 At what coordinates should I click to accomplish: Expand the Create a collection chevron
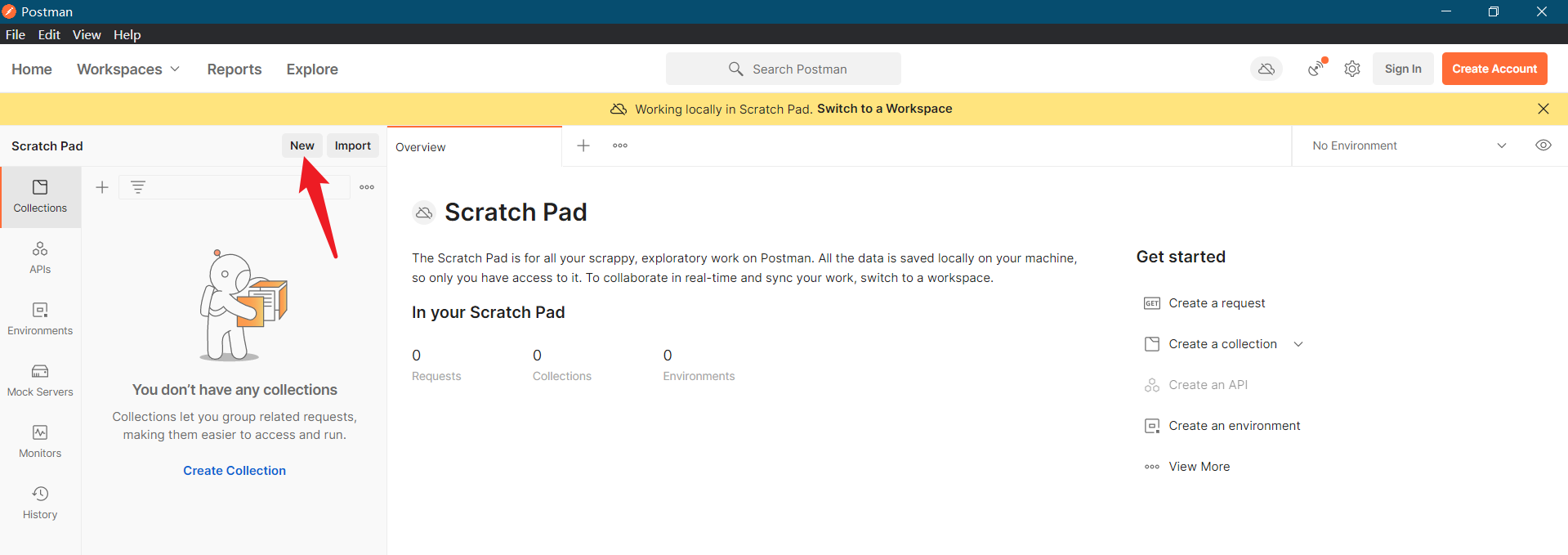(x=1298, y=344)
